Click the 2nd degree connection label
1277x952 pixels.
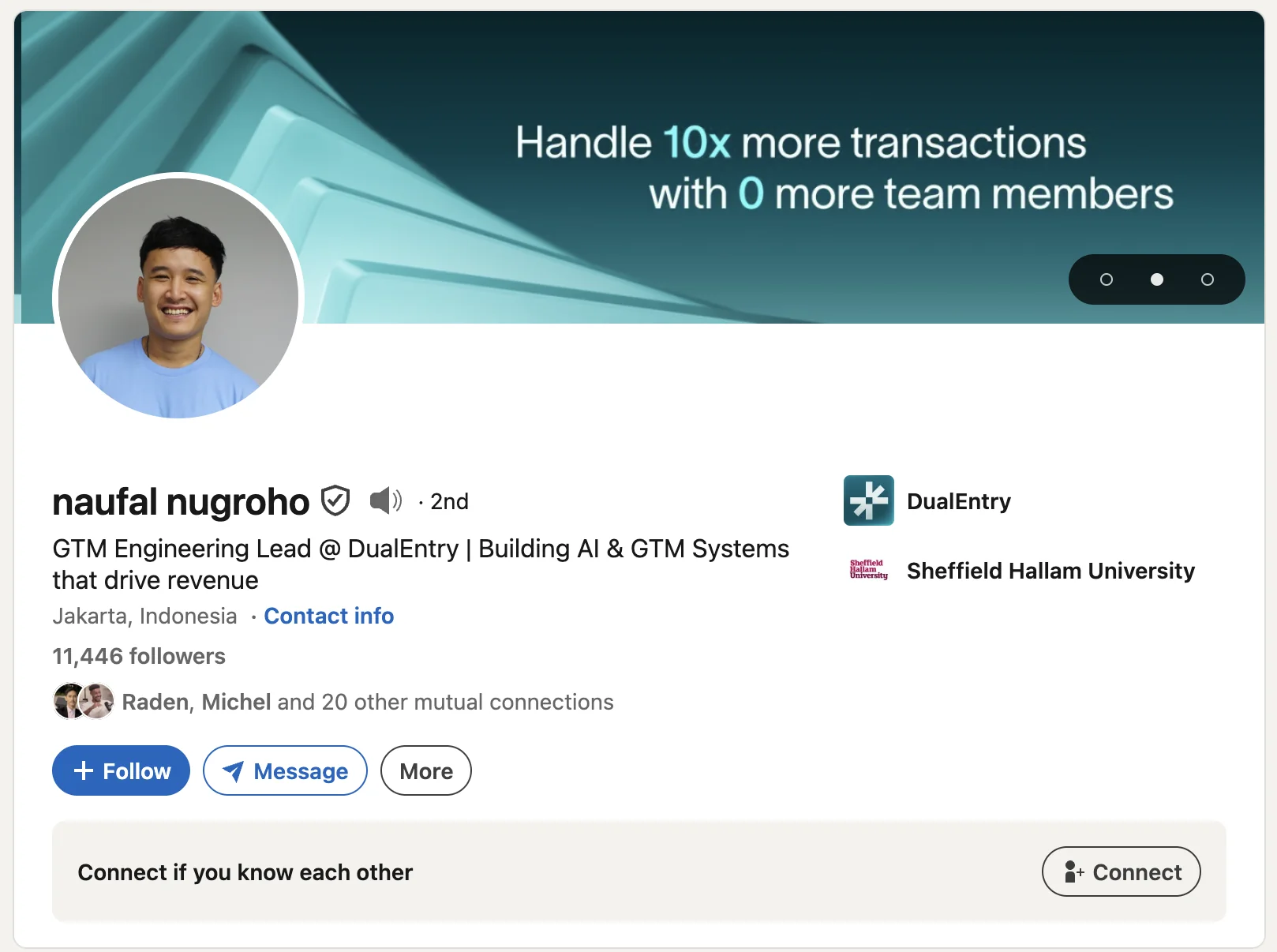pyautogui.click(x=449, y=501)
